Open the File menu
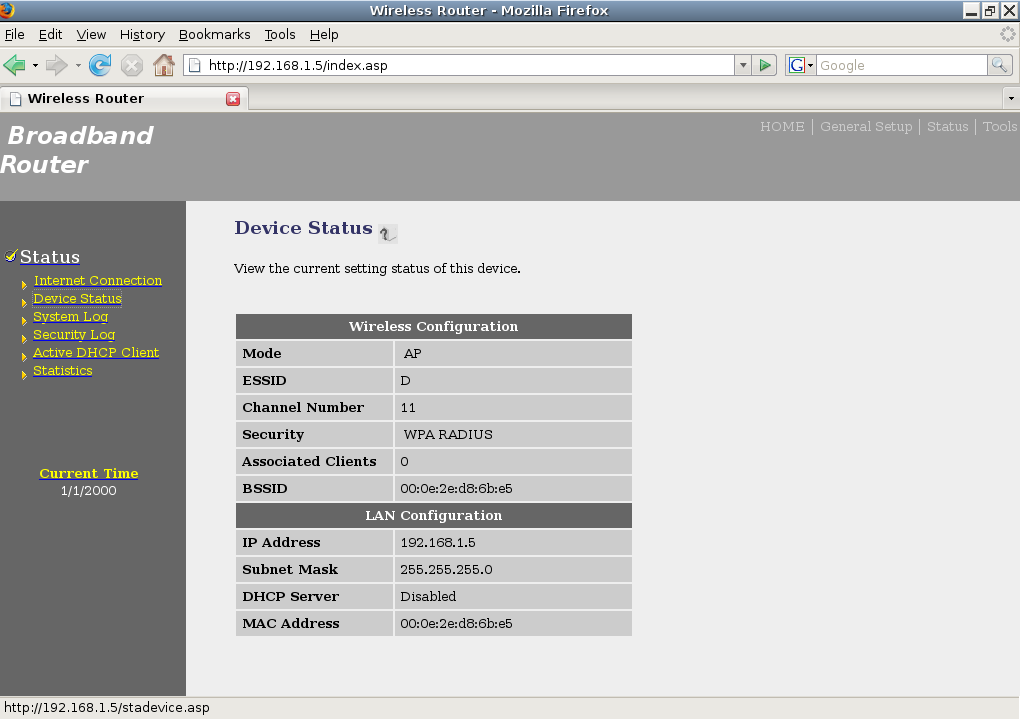This screenshot has width=1020, height=719. [14, 34]
